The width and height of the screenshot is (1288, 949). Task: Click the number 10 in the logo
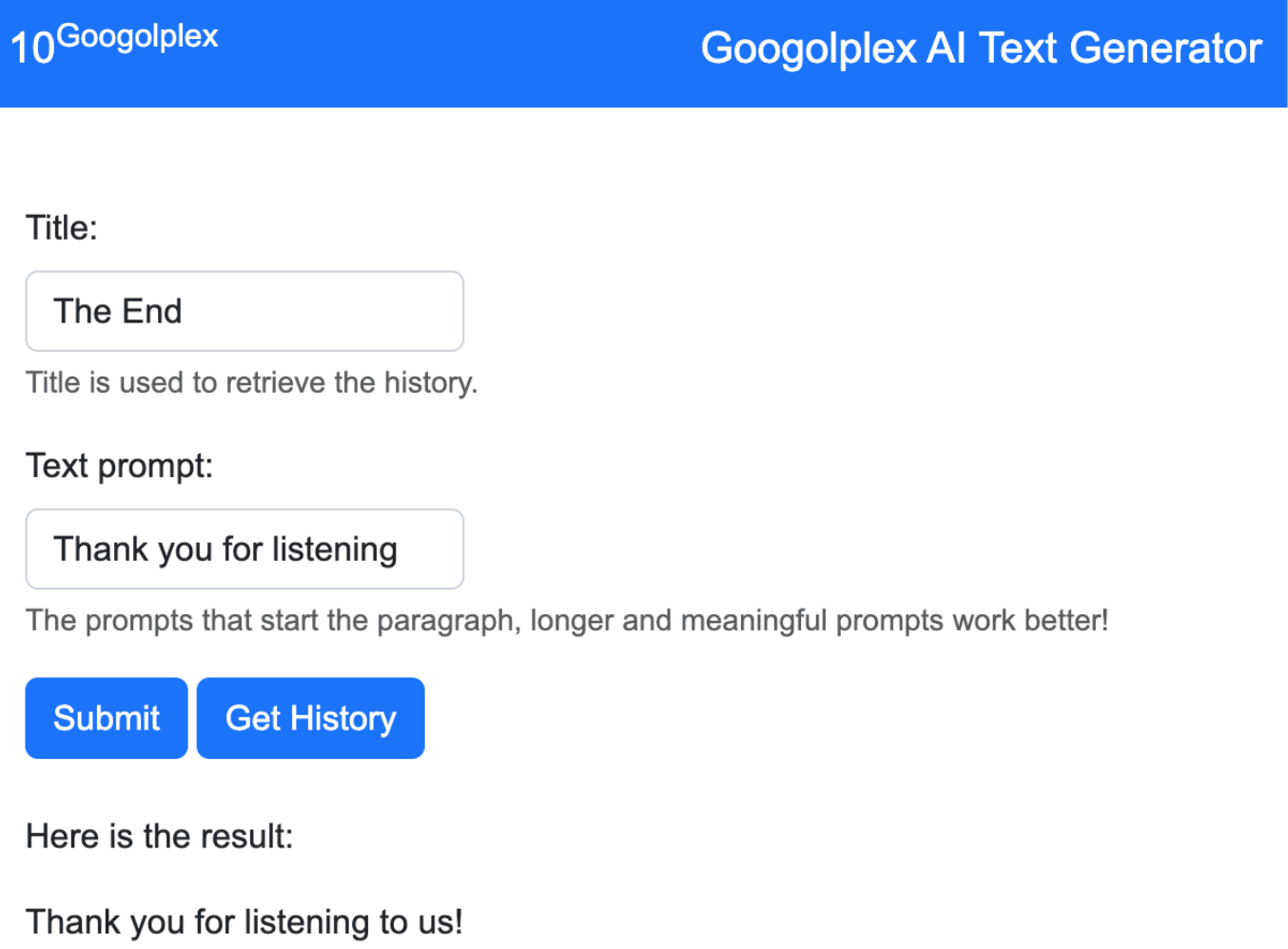coord(32,48)
